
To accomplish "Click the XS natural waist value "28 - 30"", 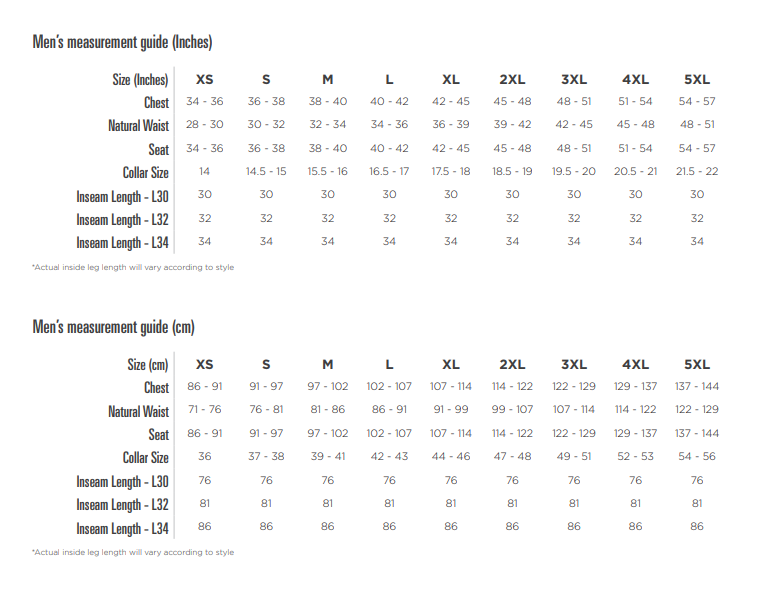I will [204, 125].
